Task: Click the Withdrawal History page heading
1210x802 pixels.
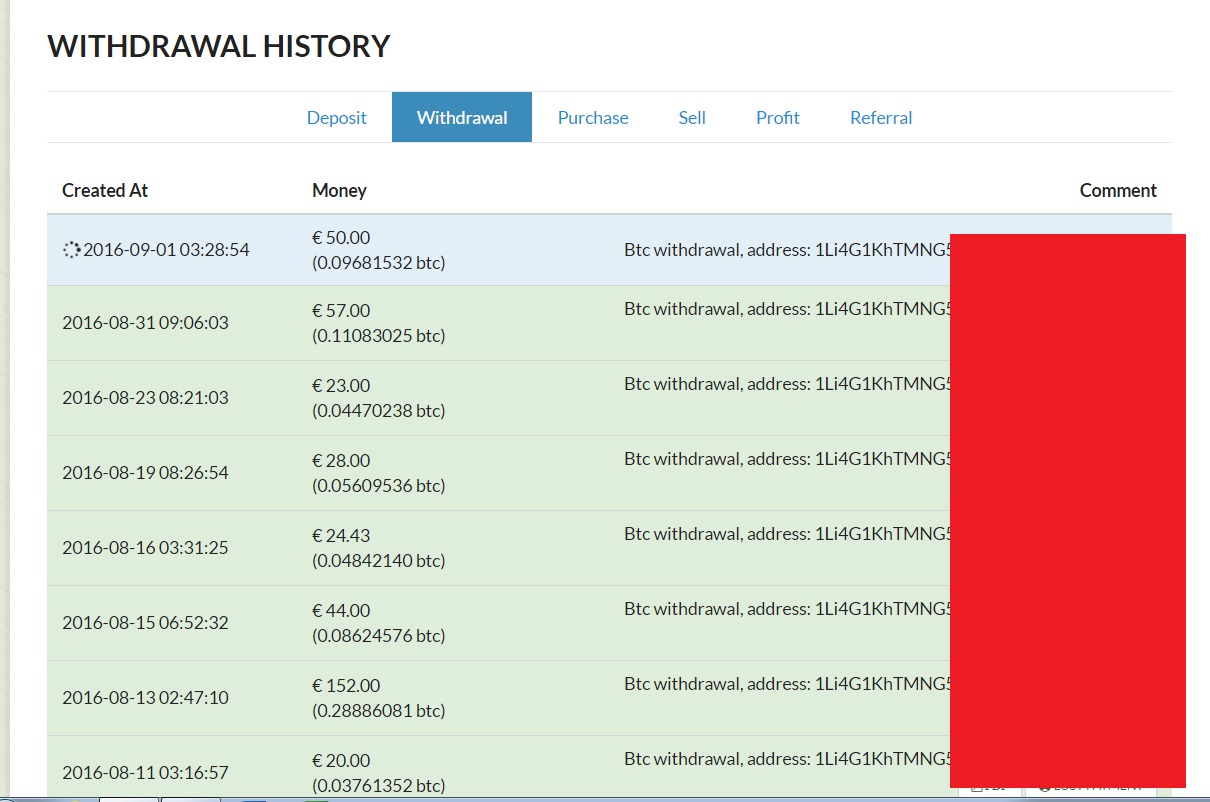Action: (x=218, y=46)
